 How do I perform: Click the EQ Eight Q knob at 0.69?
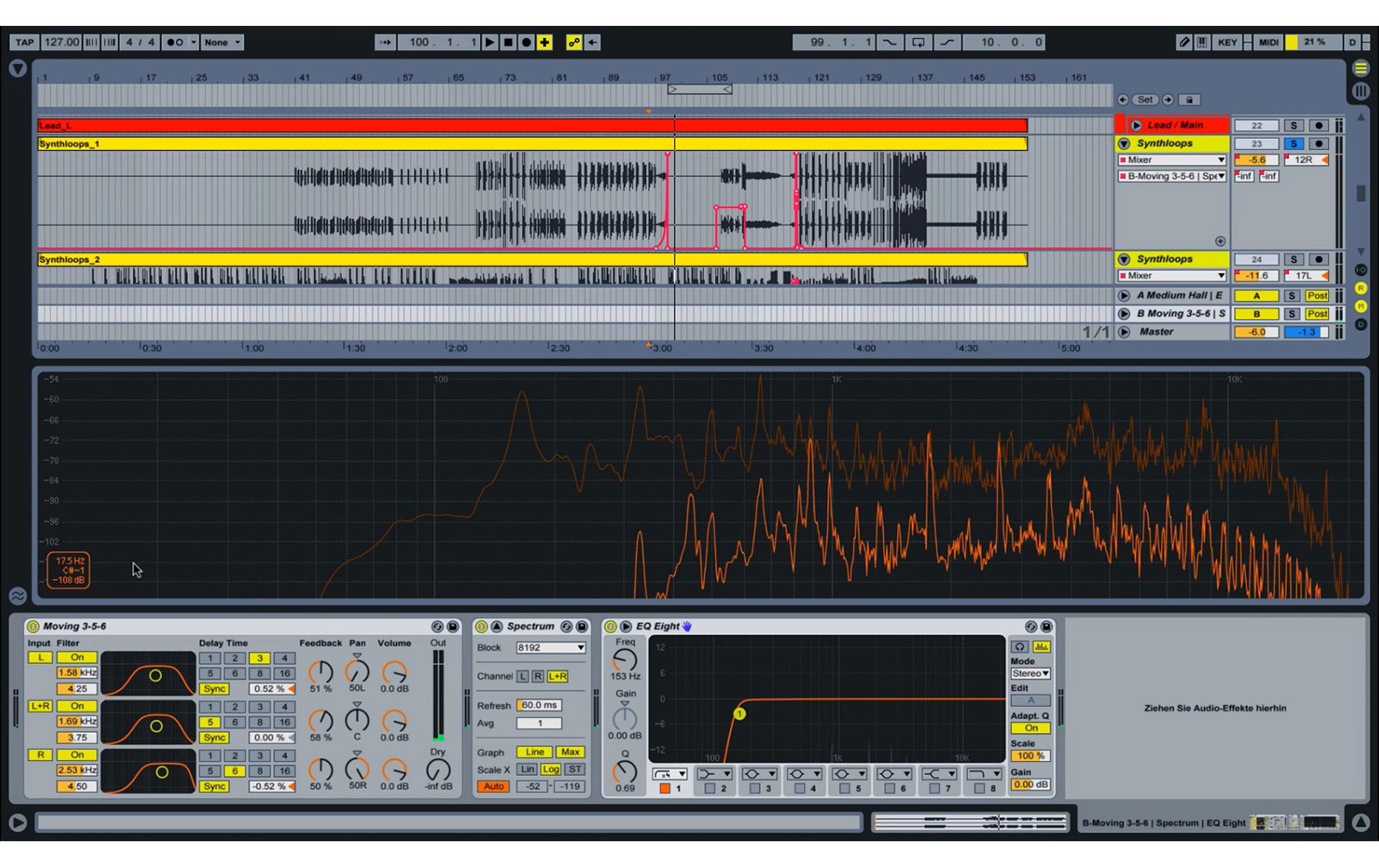(625, 771)
